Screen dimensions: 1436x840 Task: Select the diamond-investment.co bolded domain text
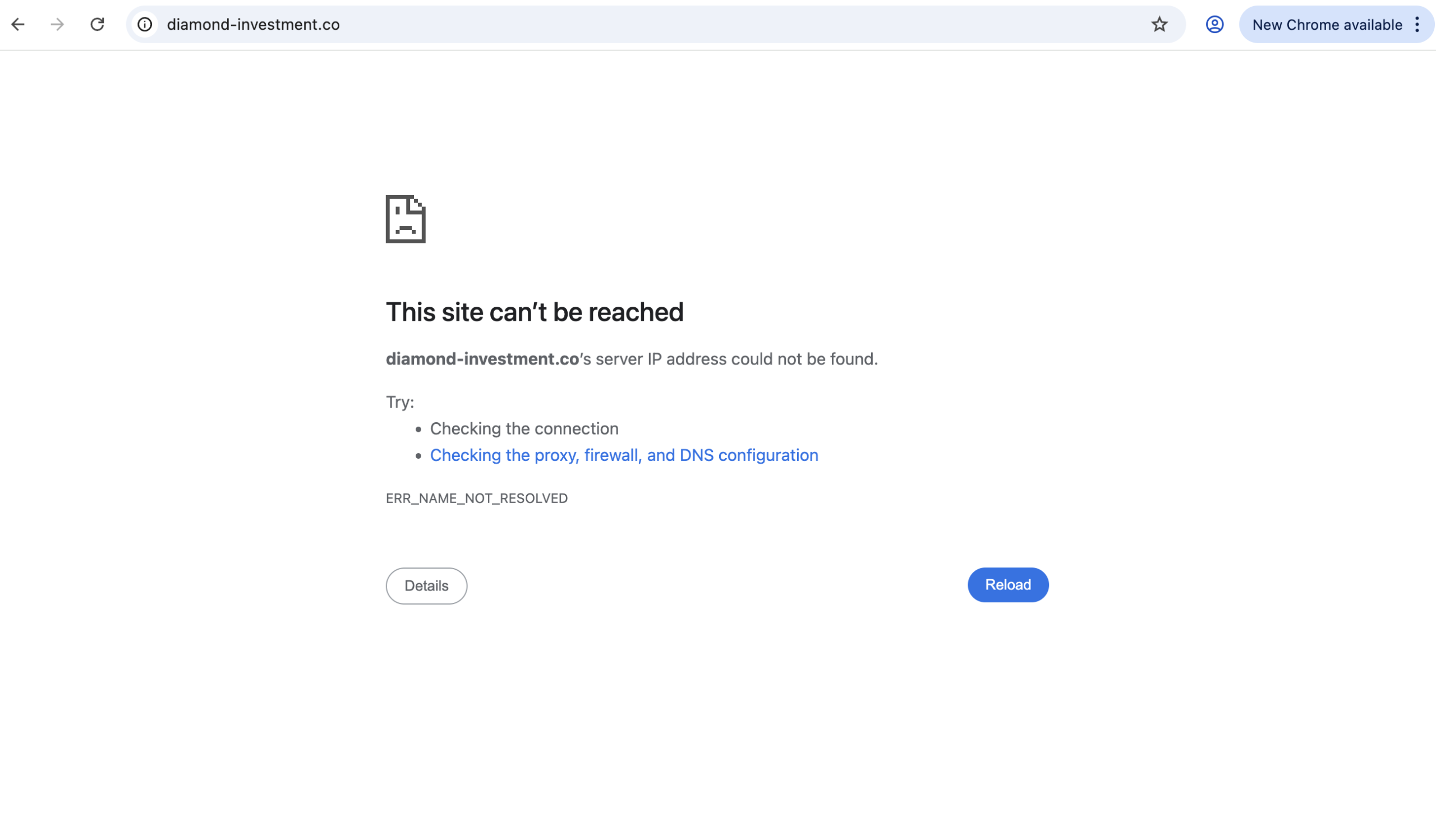coord(481,359)
